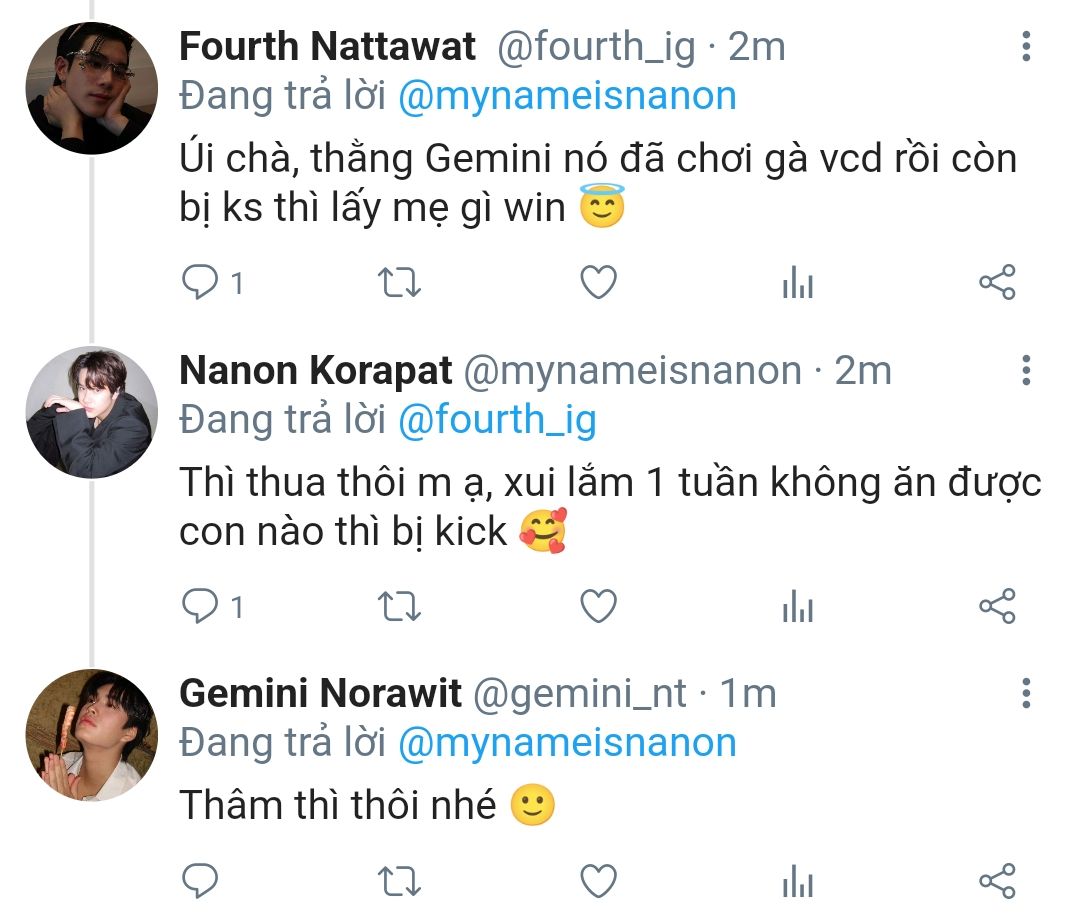Reply to Nanon Korapat's tweet

coord(200,606)
